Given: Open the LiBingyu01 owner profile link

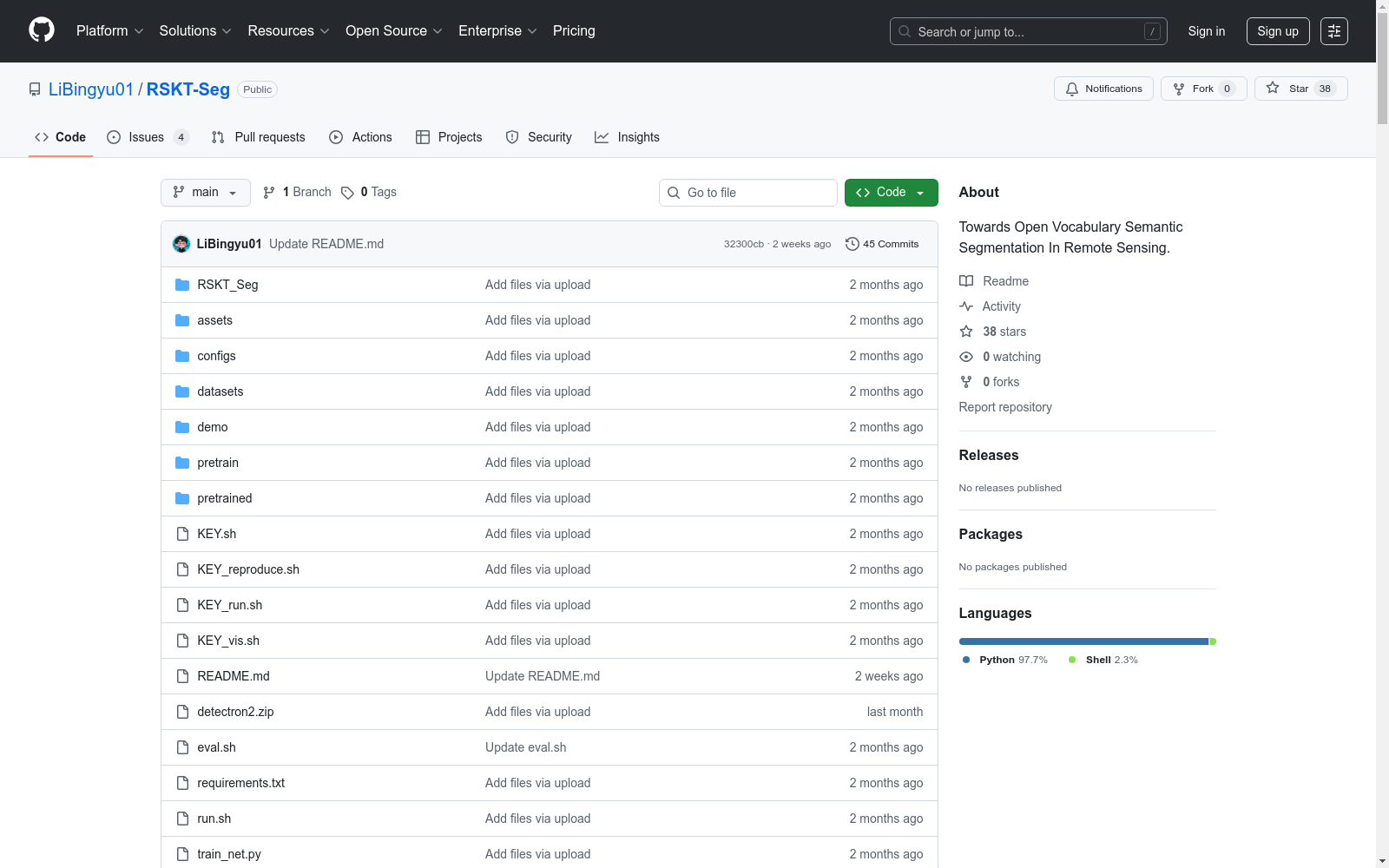Looking at the screenshot, I should 91,89.
